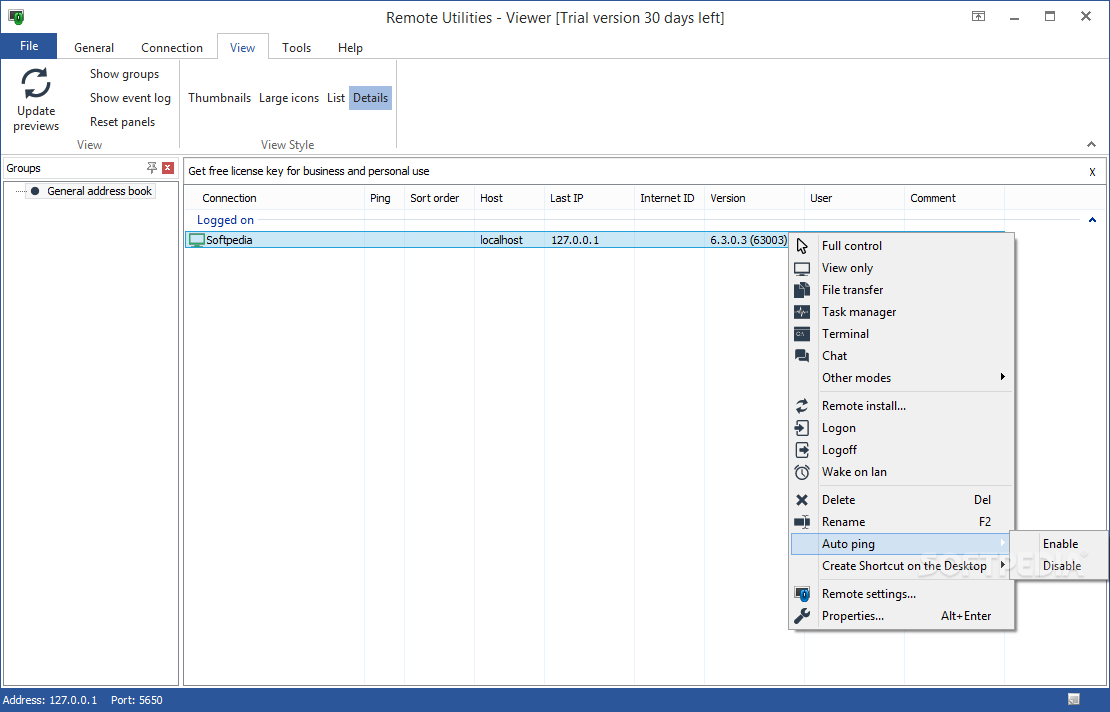Screen dimensions: 1110x712
Task: Select Full control from context menu
Action: 900,246
